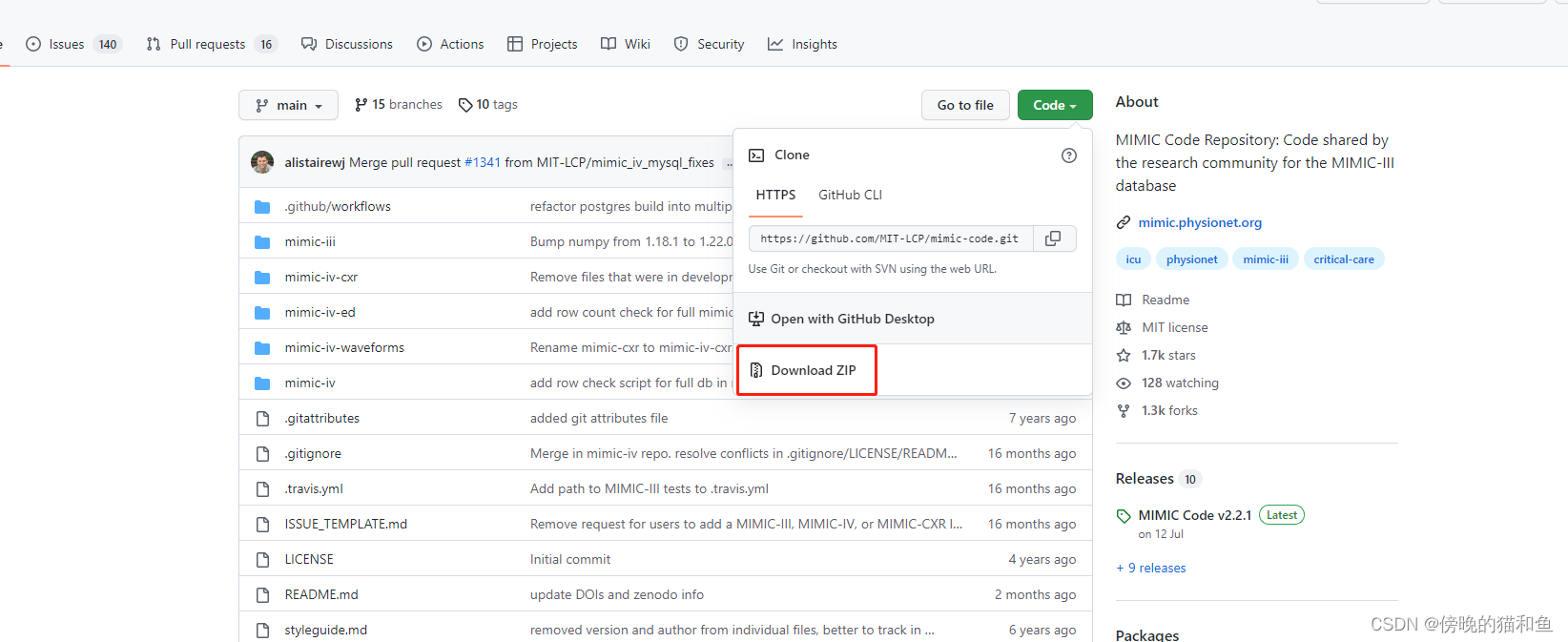
Task: Open the .github/workflows folder
Action: tap(338, 206)
